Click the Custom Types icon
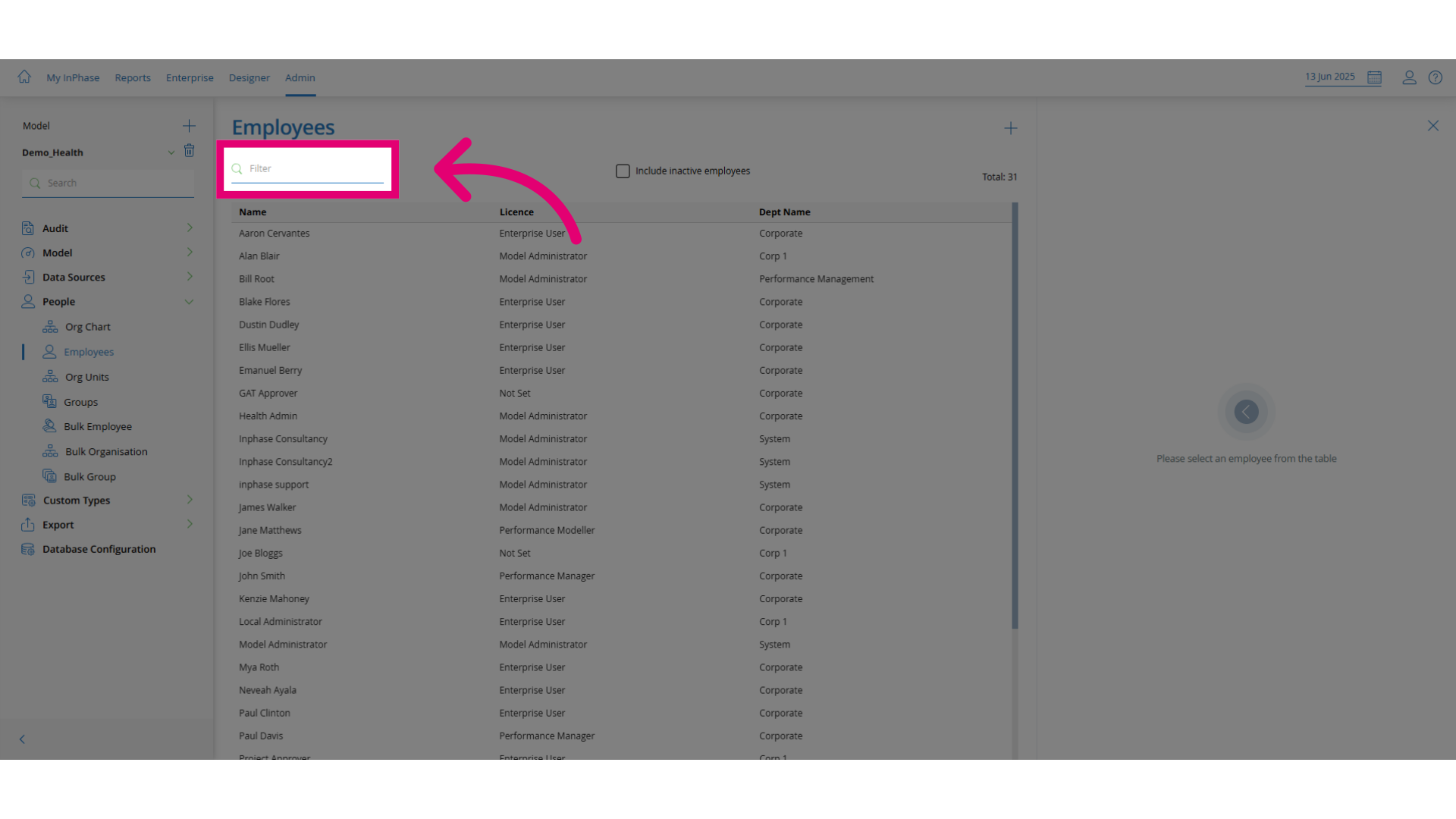This screenshot has width=1456, height=819. click(28, 500)
